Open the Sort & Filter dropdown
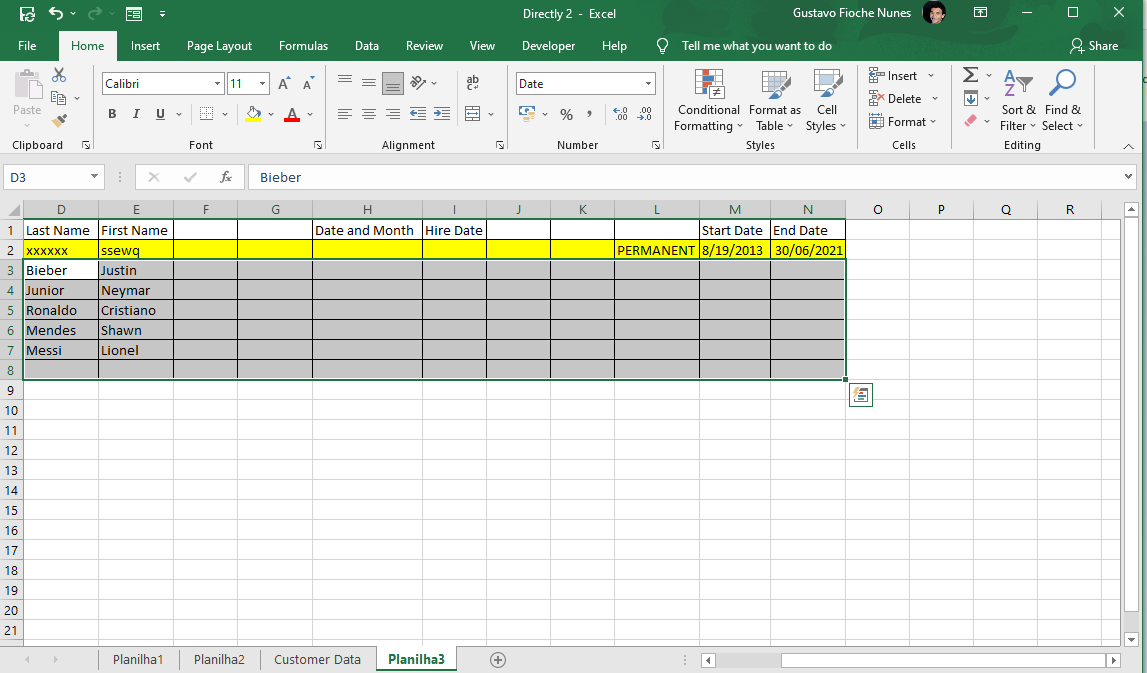Viewport: 1147px width, 673px height. point(1018,101)
